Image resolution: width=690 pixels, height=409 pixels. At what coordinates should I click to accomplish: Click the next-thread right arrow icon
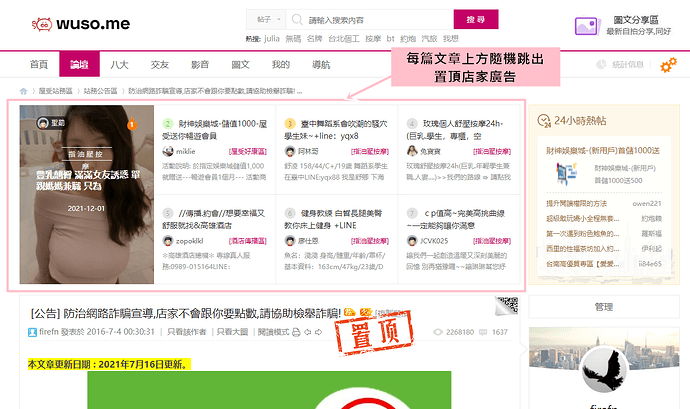[x=318, y=332]
